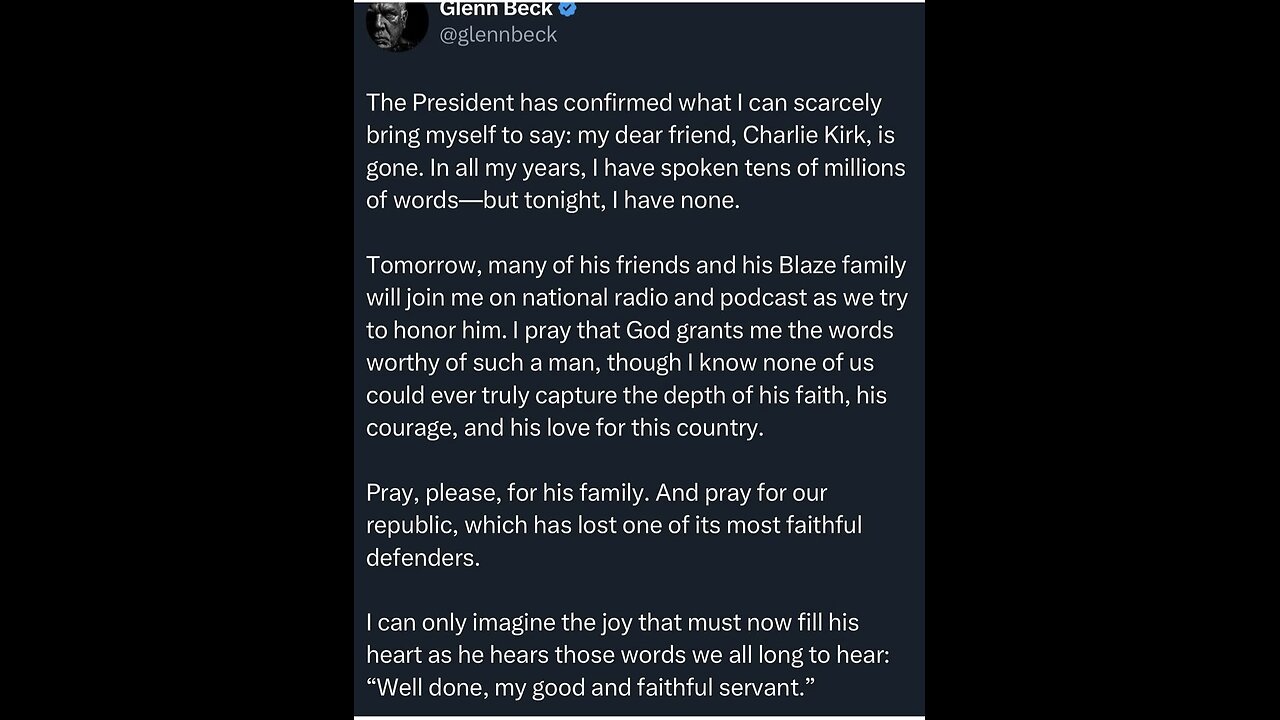The height and width of the screenshot is (720, 1280).
Task: Click the line starting "Tomorrow, many of his friends"
Action: (x=636, y=266)
